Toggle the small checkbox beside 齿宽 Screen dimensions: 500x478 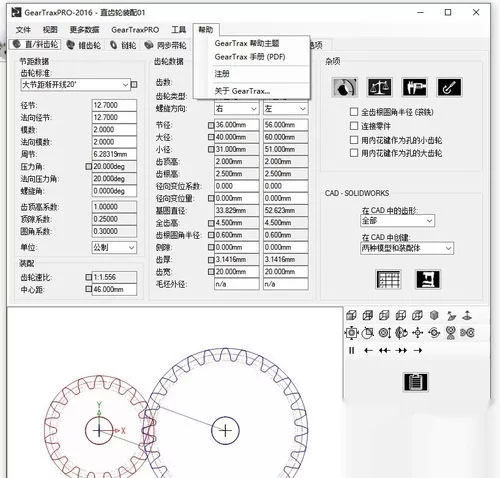(x=211, y=272)
